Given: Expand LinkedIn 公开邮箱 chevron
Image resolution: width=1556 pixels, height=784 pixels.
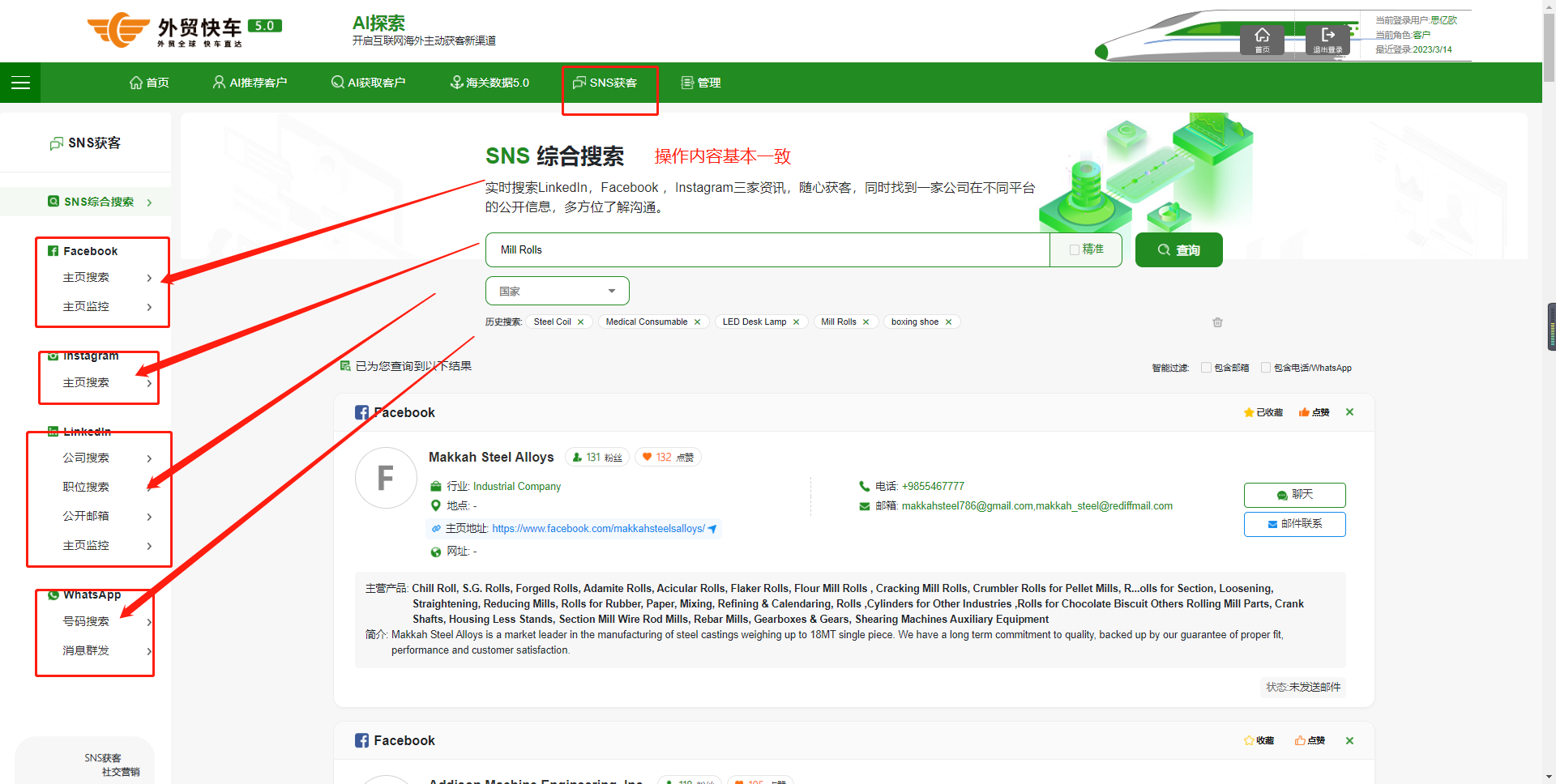Looking at the screenshot, I should pos(149,517).
